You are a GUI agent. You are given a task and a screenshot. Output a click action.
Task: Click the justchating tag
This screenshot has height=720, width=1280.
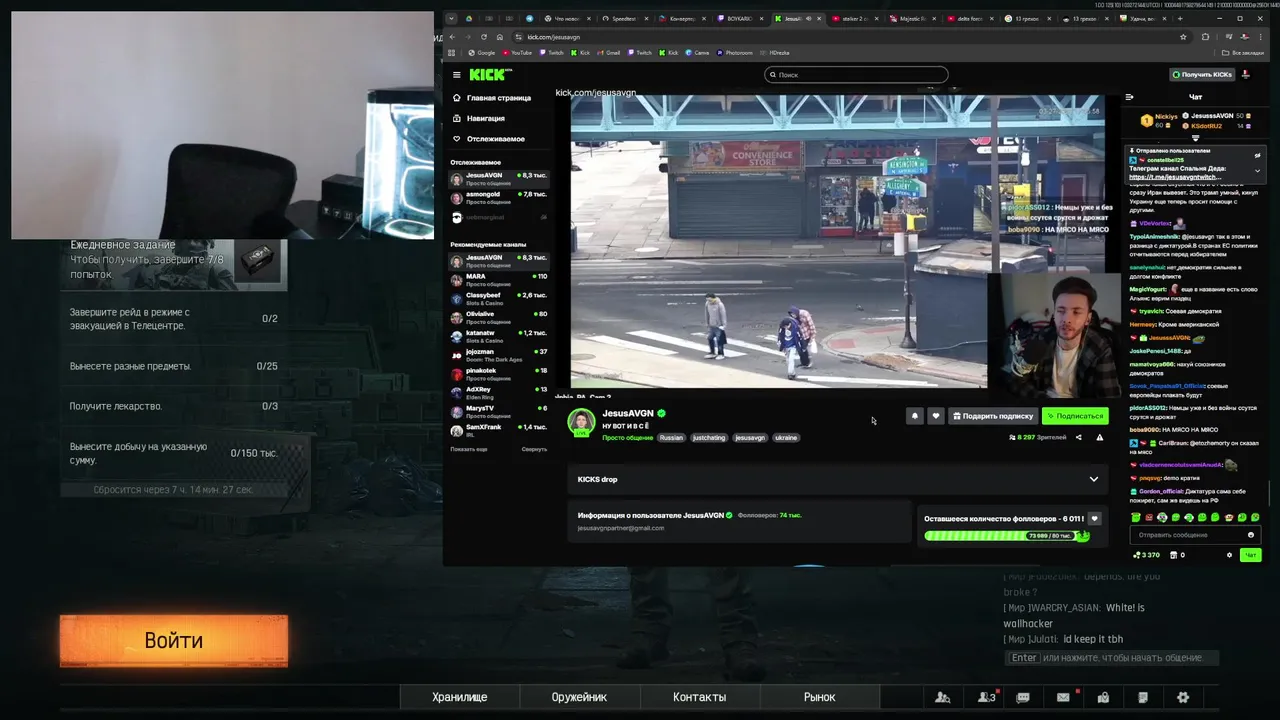pos(709,437)
